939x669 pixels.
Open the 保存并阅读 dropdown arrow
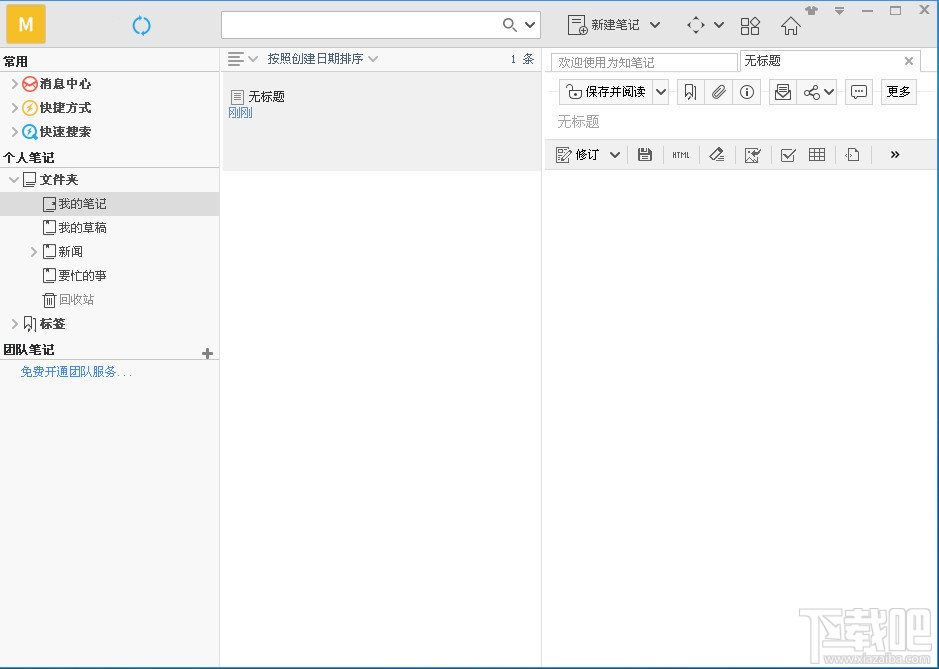(661, 92)
